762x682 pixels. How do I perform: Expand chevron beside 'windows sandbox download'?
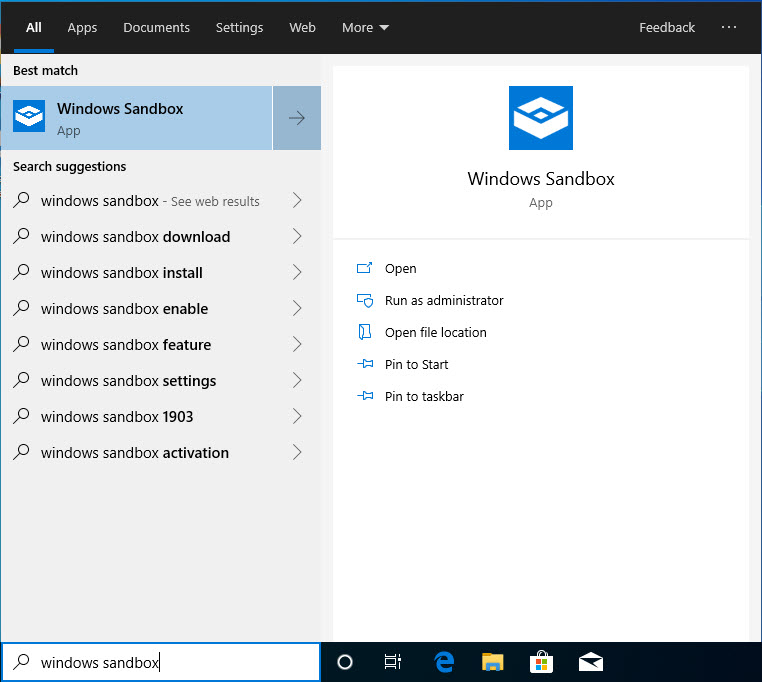(x=297, y=236)
